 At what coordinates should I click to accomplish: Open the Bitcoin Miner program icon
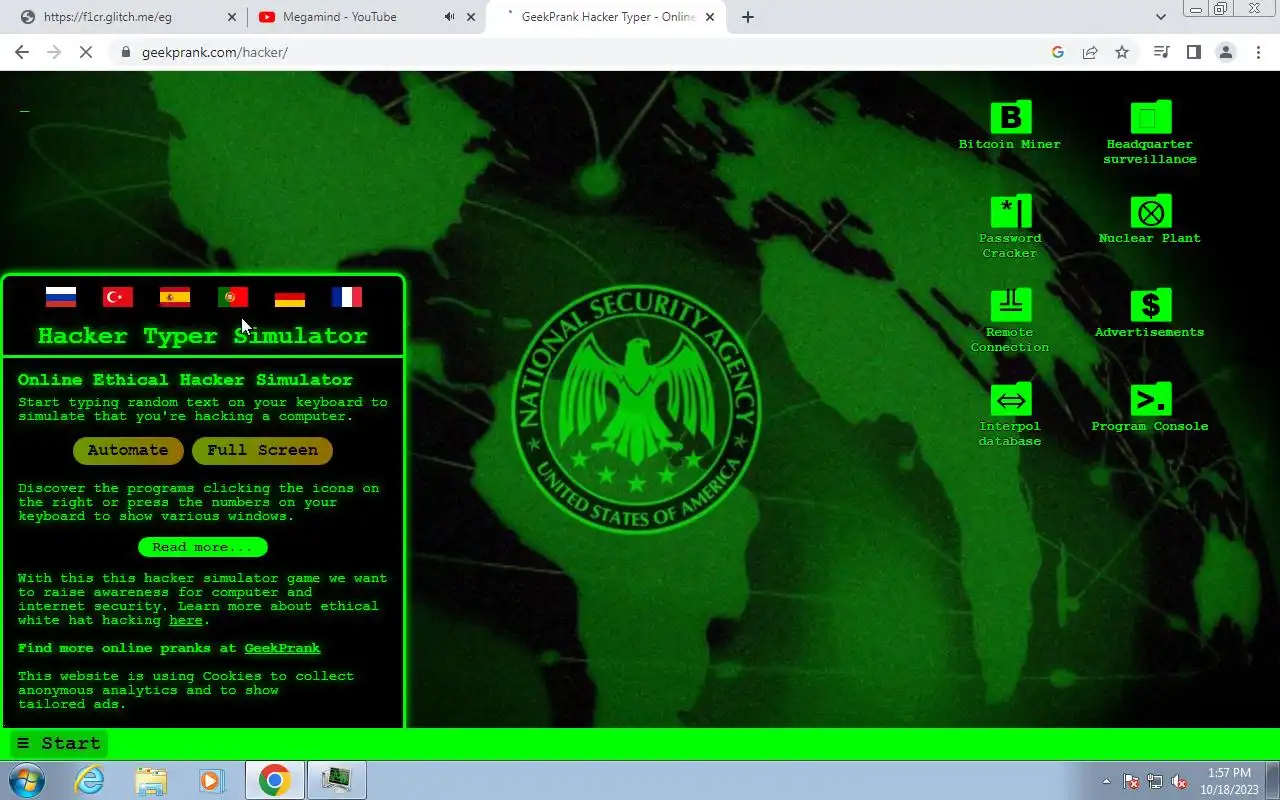coord(1010,125)
